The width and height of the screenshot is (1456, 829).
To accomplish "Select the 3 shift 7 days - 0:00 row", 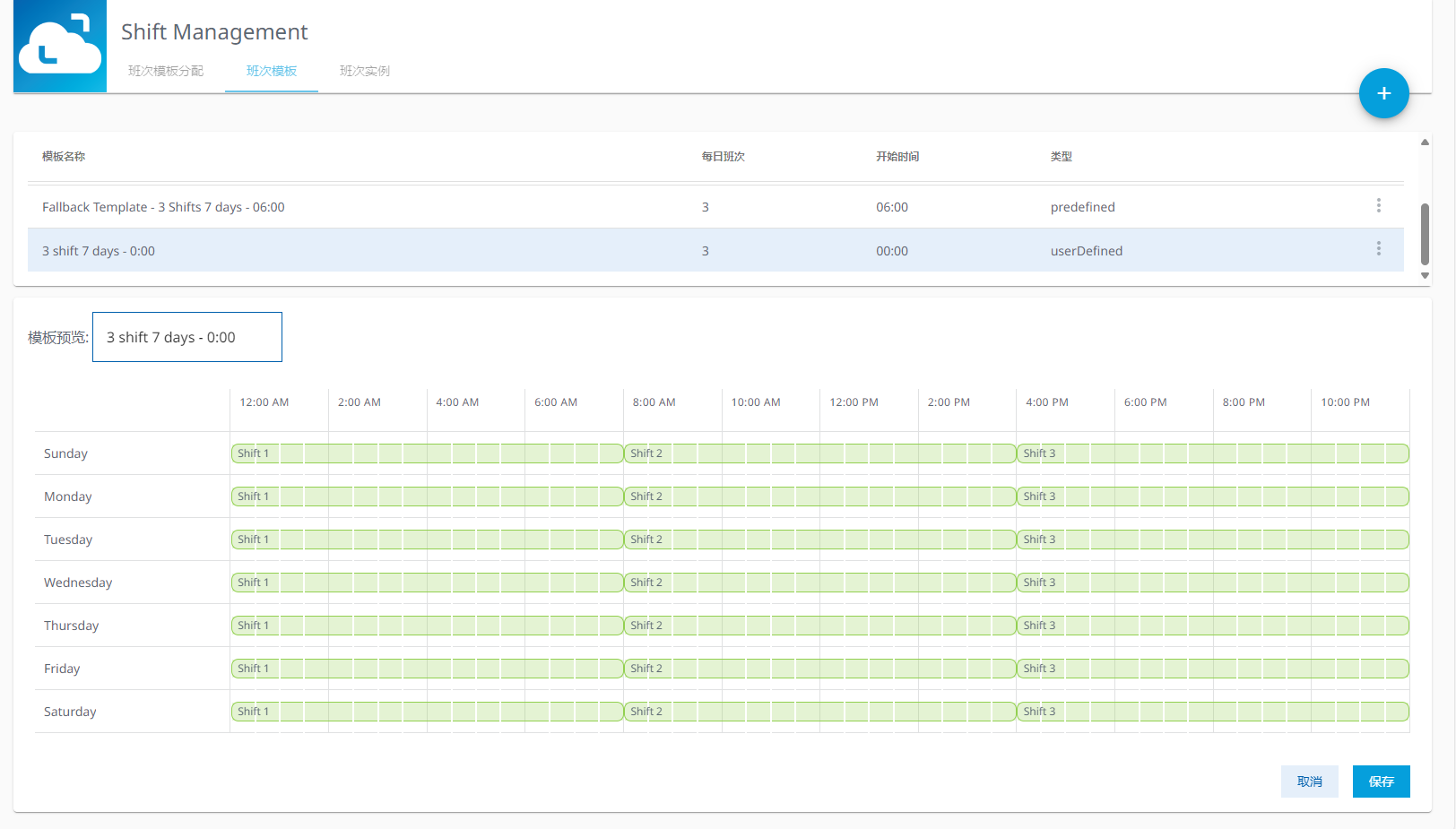I will point(359,251).
